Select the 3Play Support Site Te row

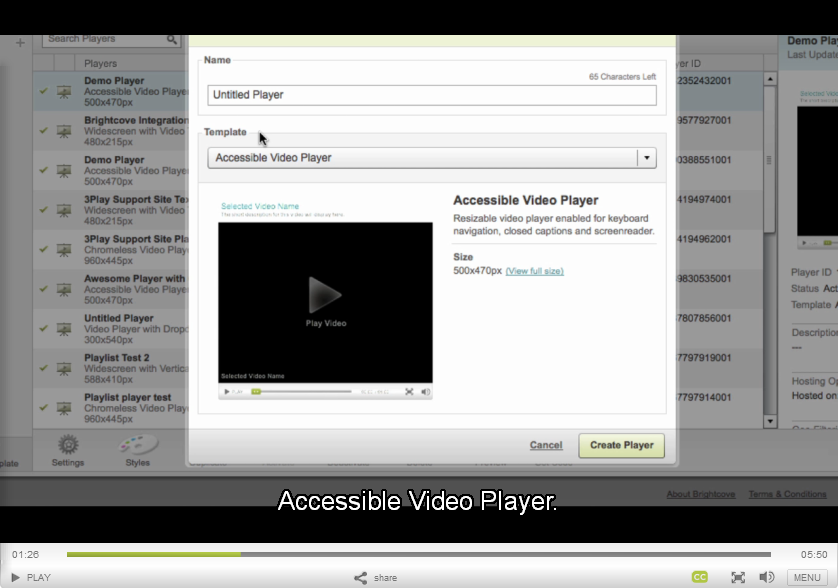click(111, 210)
